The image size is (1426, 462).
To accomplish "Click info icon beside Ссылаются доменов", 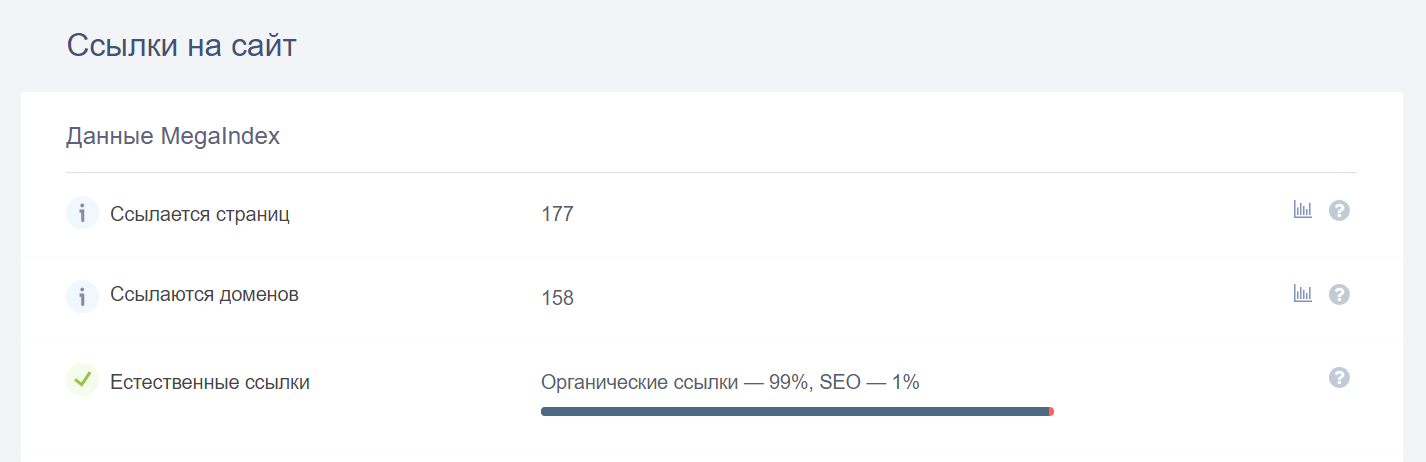I will pyautogui.click(x=82, y=296).
